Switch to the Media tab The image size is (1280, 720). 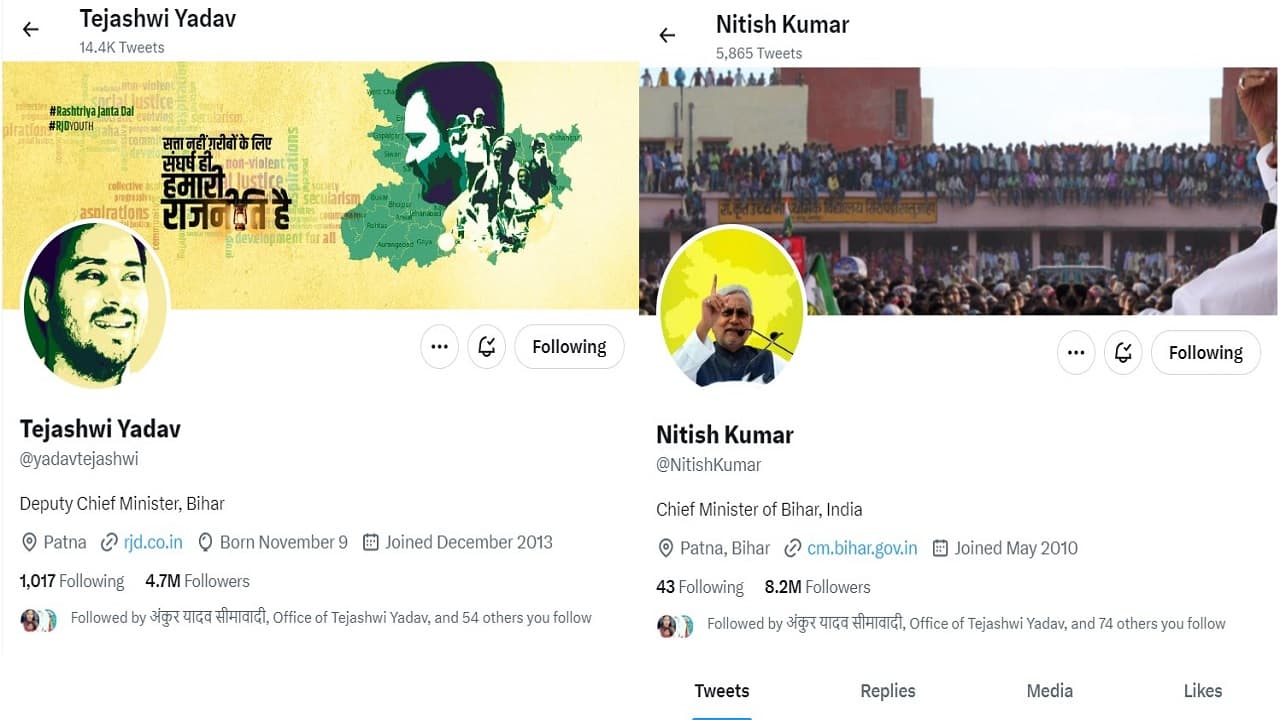1049,690
